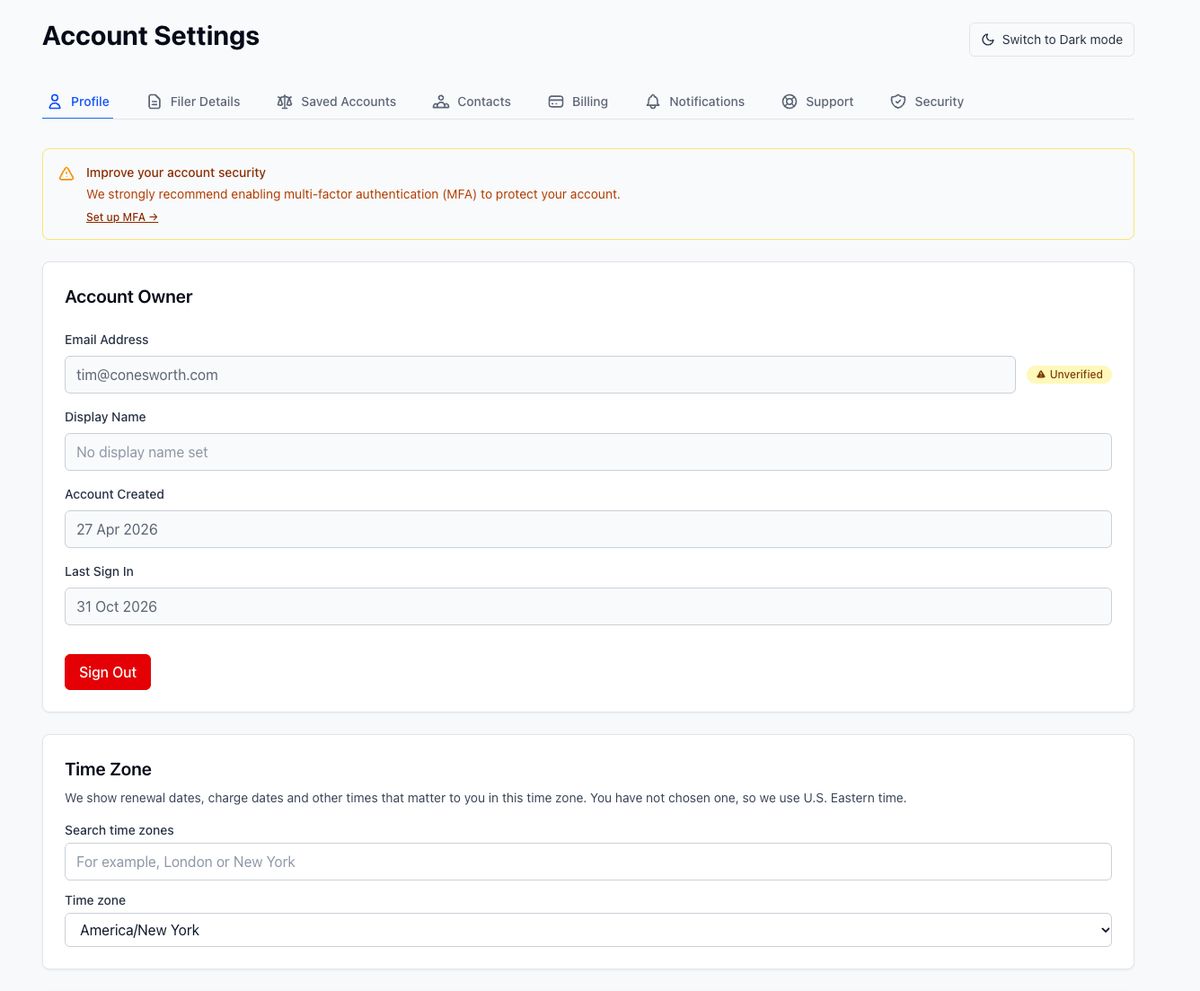Click the Improve your account security heading
Viewport: 1200px width, 991px height.
click(176, 173)
